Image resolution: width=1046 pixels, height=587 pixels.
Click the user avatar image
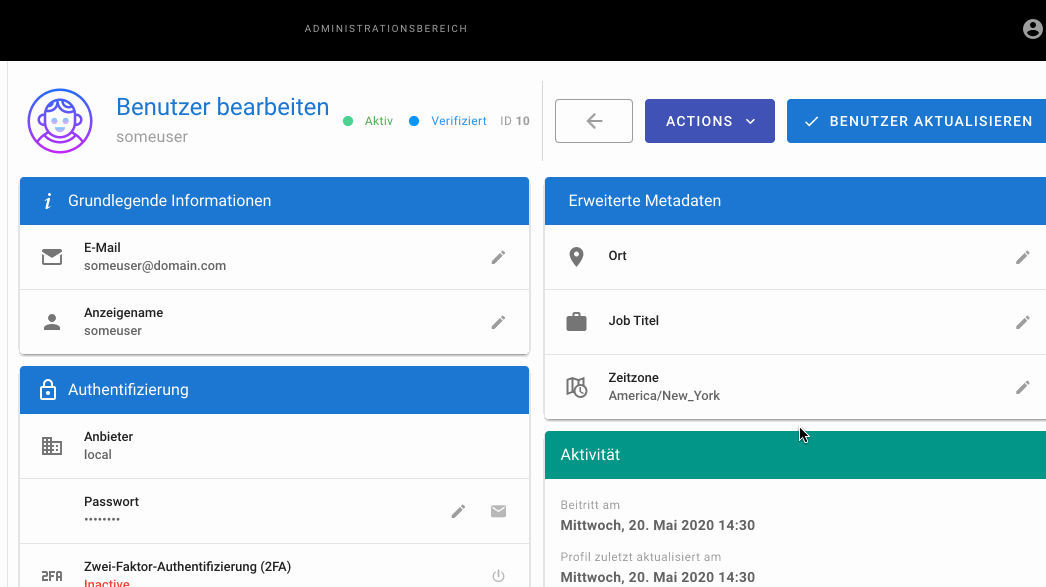(x=60, y=121)
